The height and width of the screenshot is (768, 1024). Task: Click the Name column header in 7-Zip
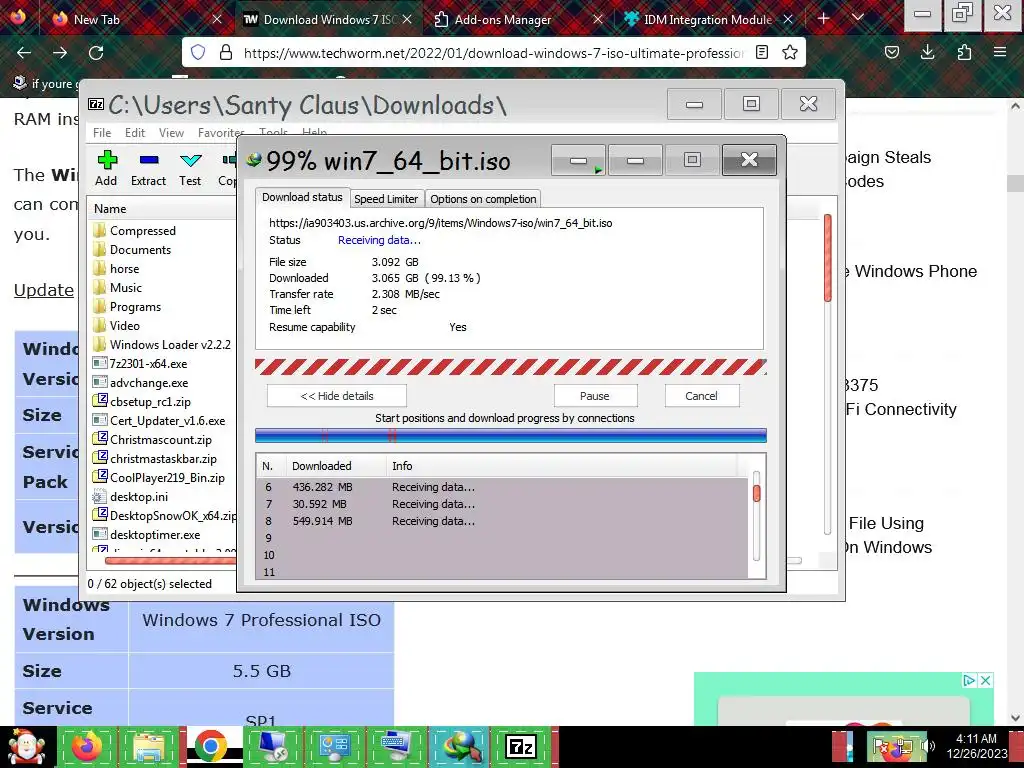point(110,209)
